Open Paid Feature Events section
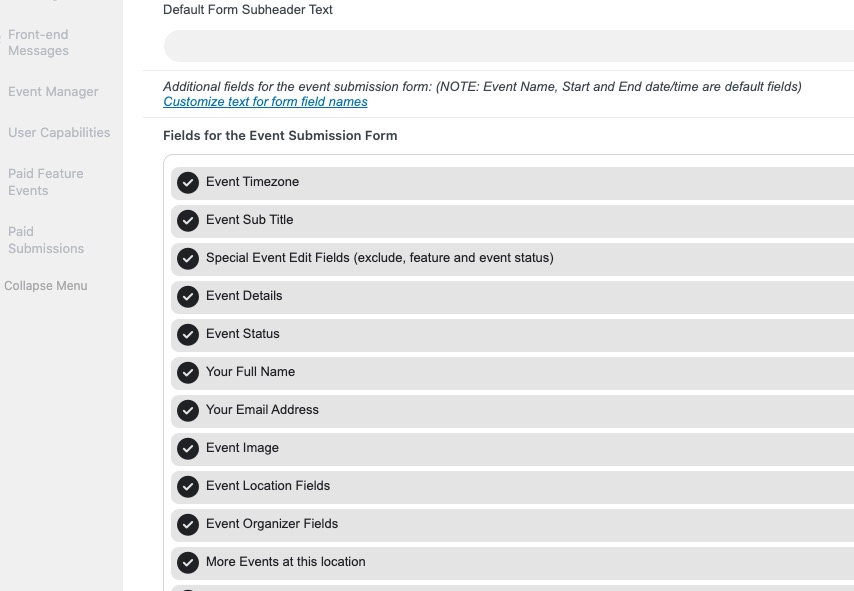Viewport: 854px width, 591px height. [46, 182]
